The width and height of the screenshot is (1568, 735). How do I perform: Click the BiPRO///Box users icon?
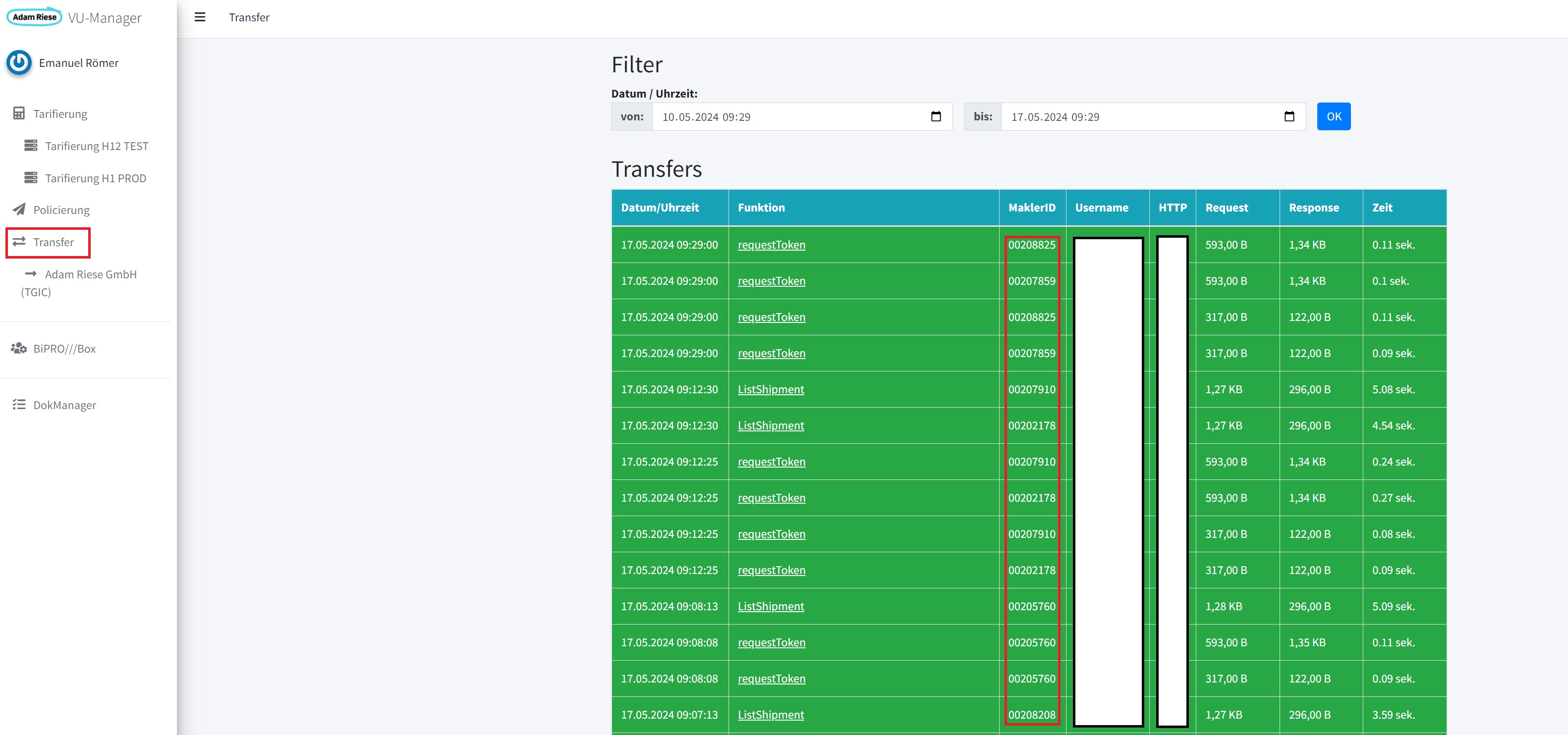(x=19, y=348)
